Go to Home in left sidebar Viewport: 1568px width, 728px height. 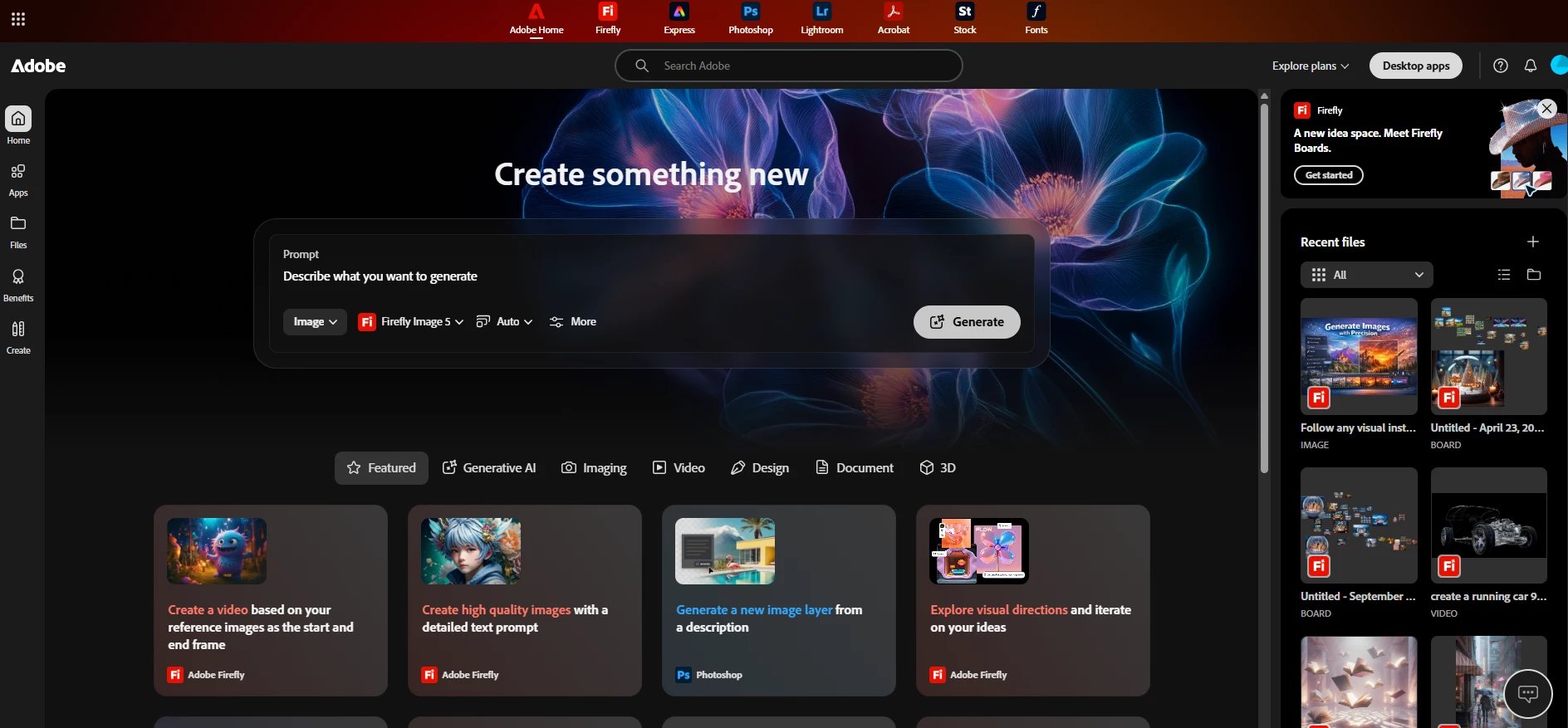(x=18, y=126)
